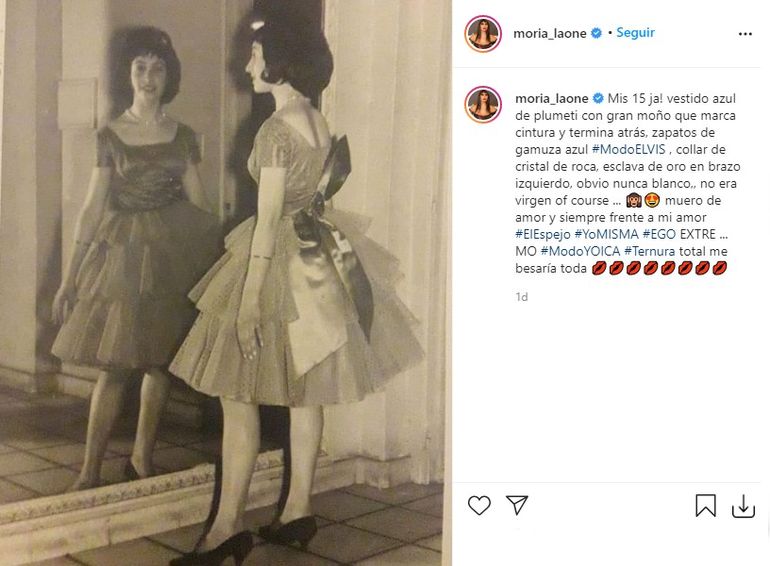Open the #Ternura hashtag
770x566 pixels.
(x=649, y=251)
